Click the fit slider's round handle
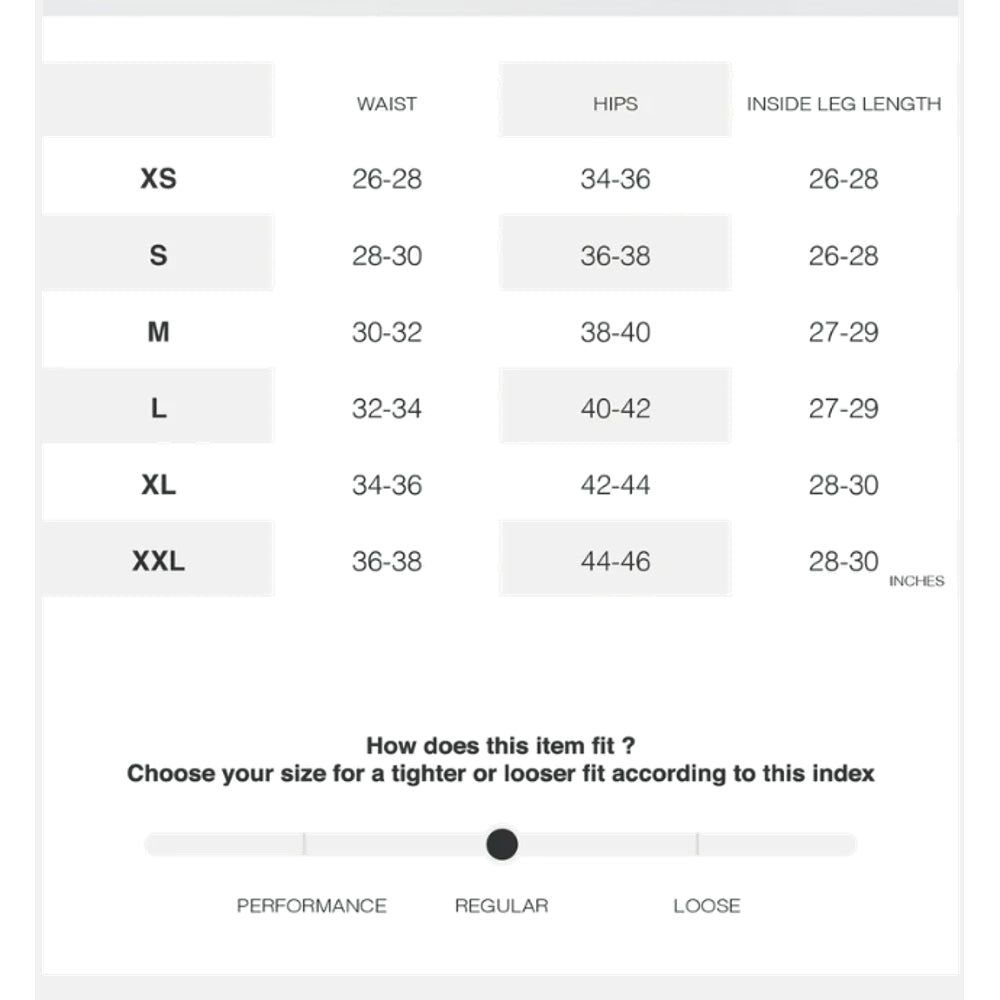 pos(502,845)
